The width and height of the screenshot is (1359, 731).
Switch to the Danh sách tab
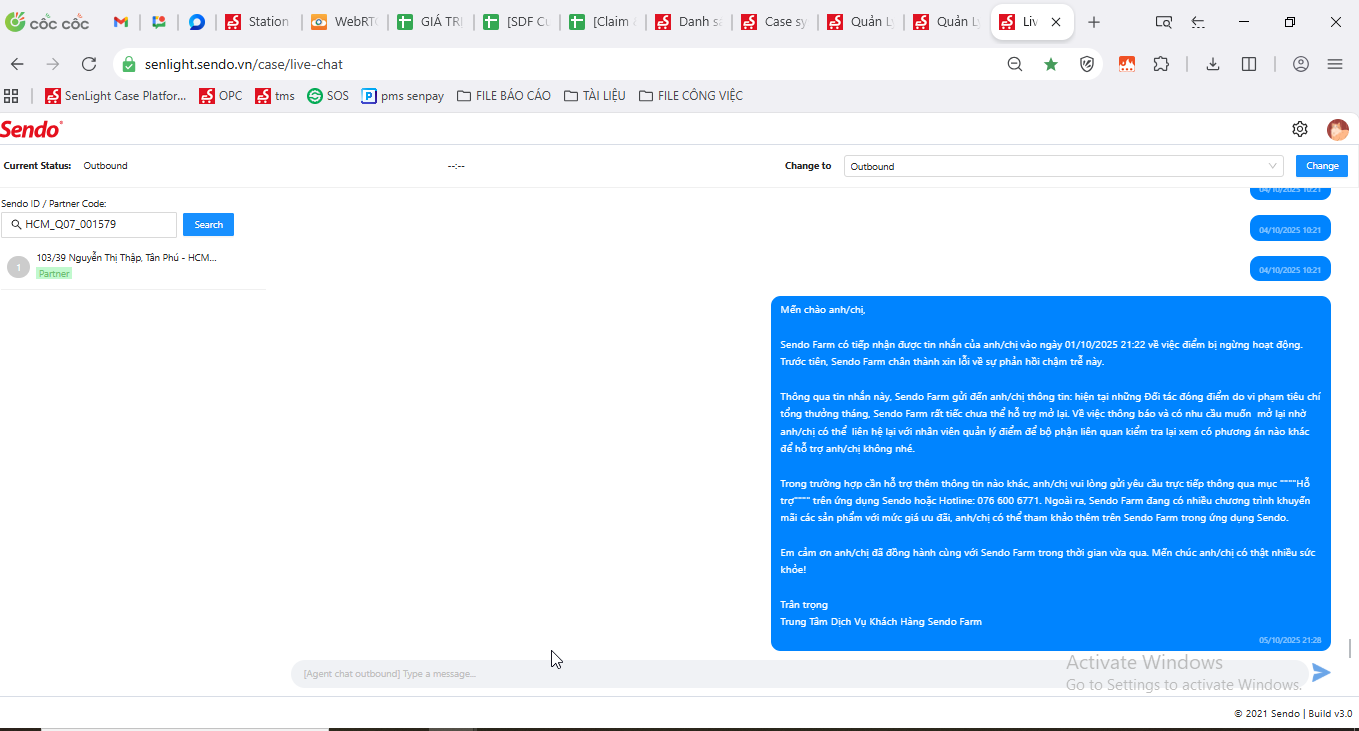688,22
